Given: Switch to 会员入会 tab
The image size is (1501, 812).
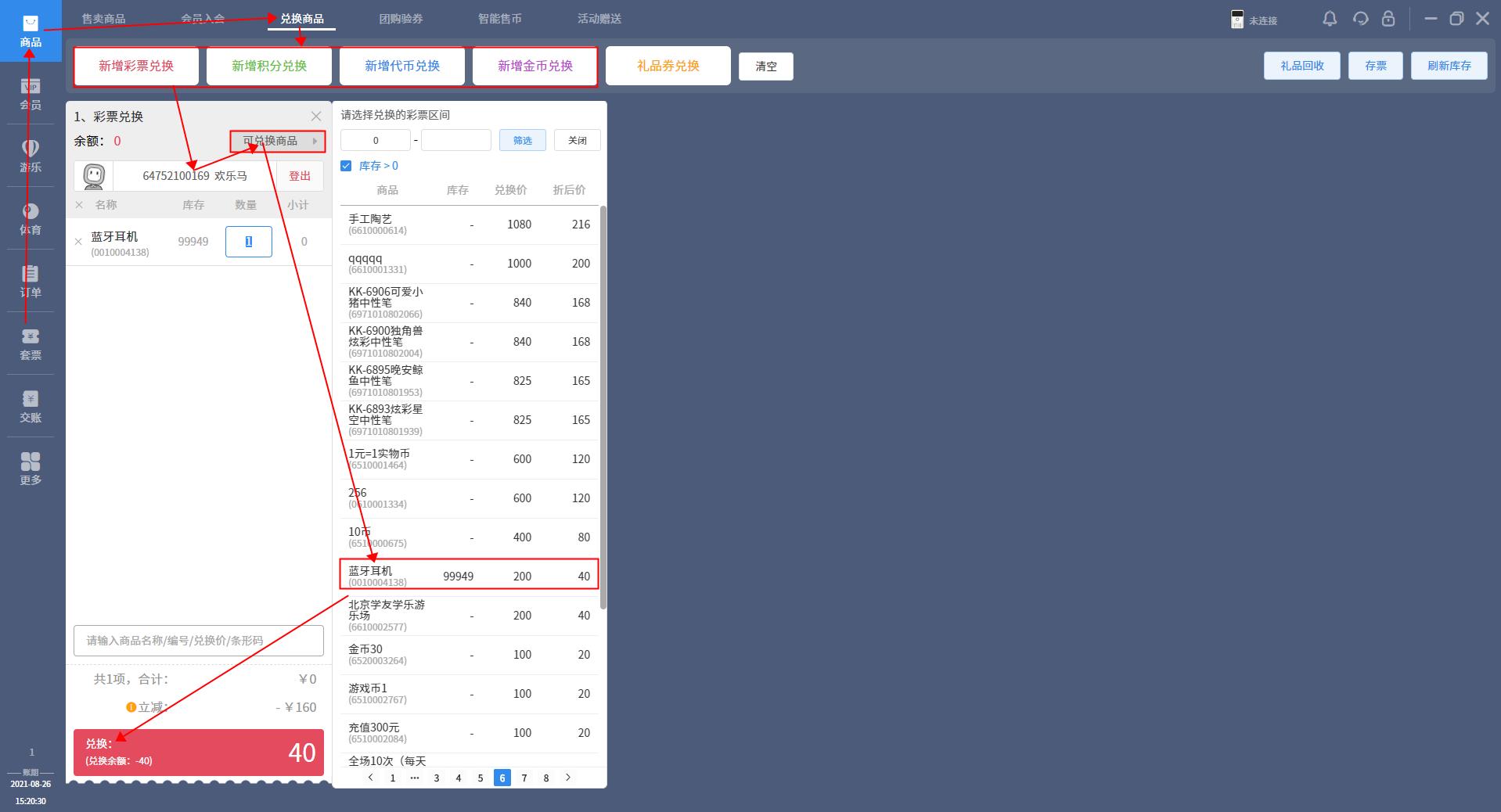Looking at the screenshot, I should [x=203, y=19].
